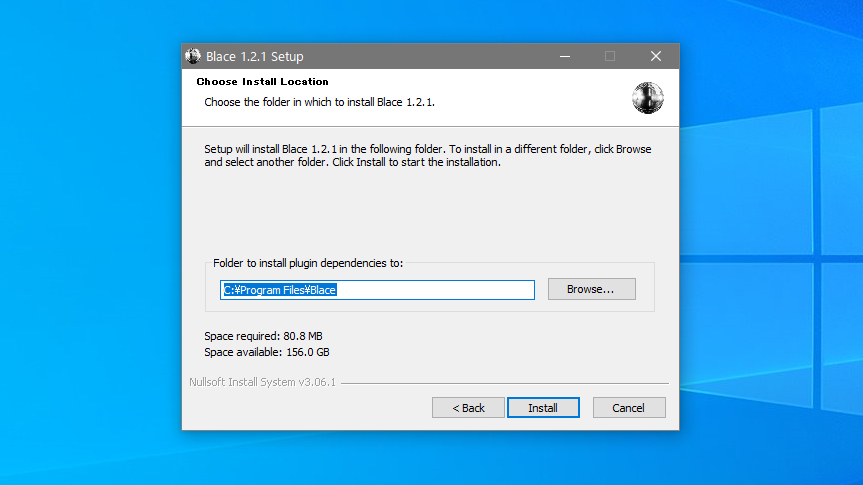Go back with the < Back button
This screenshot has width=863, height=485.
468,408
